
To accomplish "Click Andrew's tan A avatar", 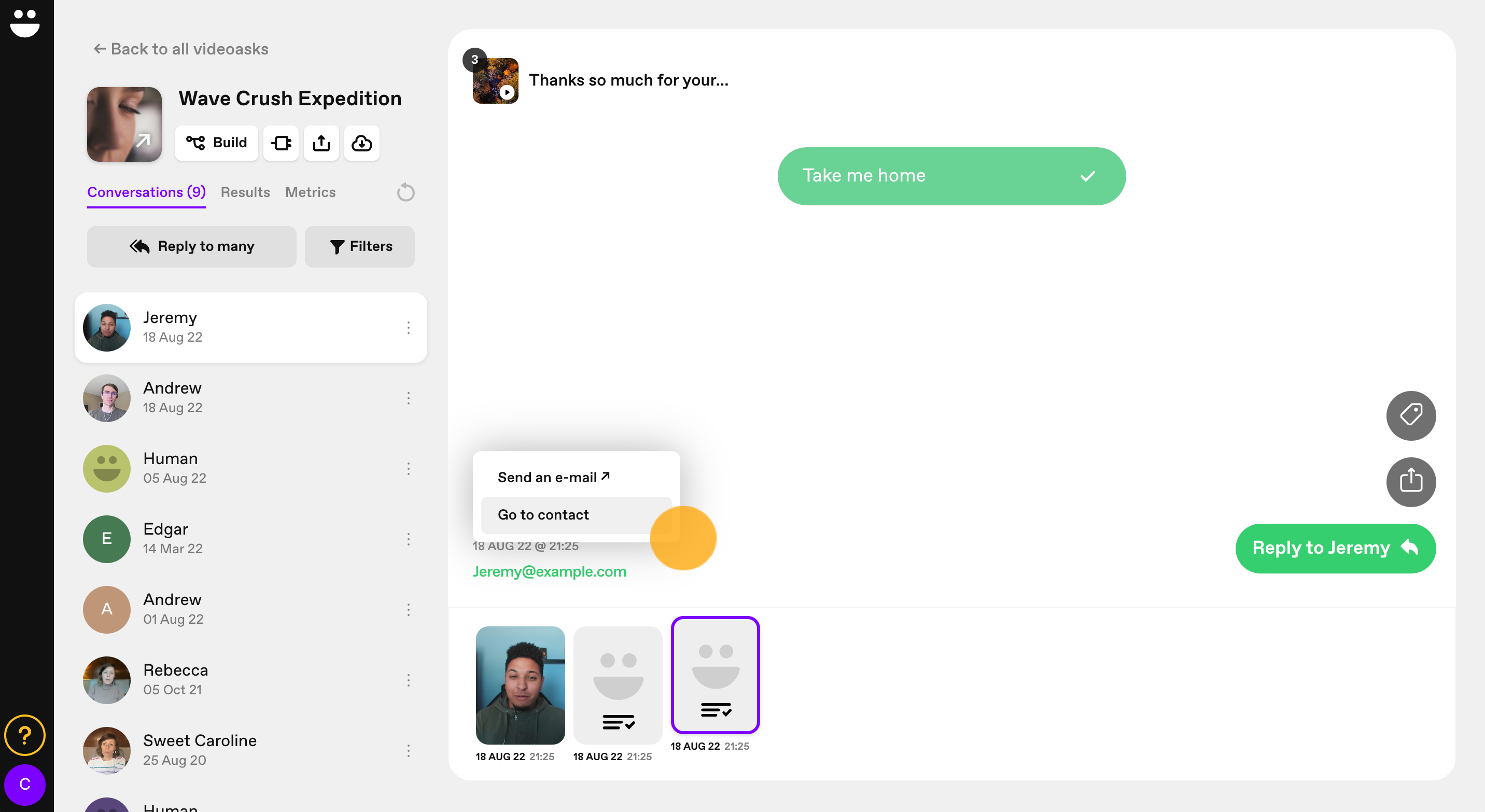I will click(107, 609).
